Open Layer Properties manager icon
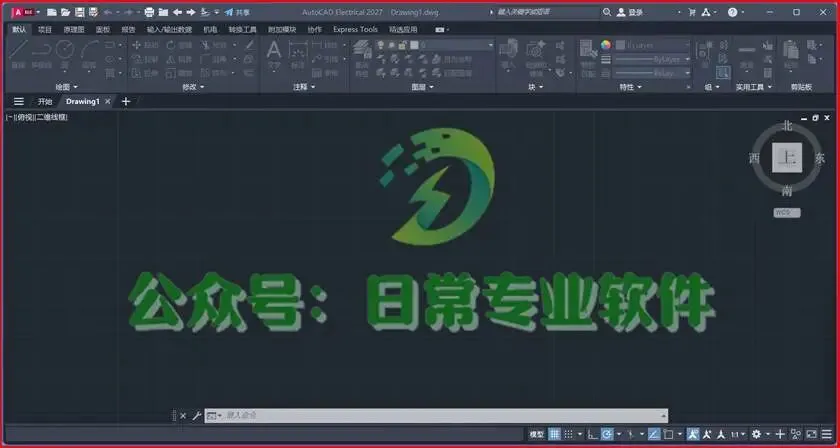This screenshot has height=448, width=840. pos(363,56)
